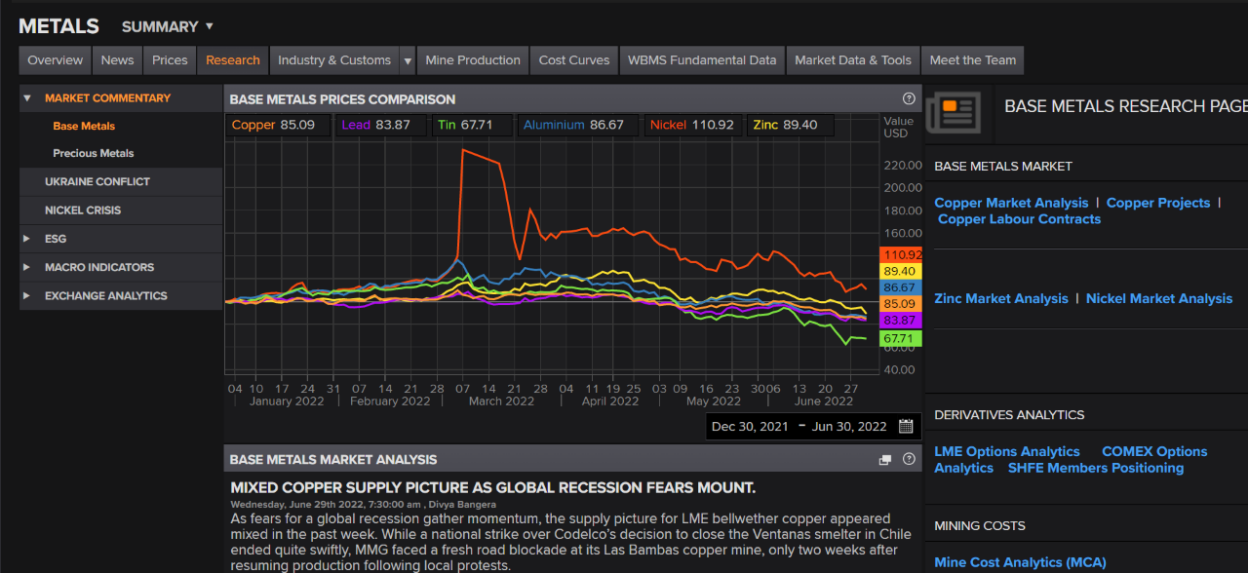Open Copper Labour Contracts link
This screenshot has height=573, width=1248.
tap(1019, 219)
